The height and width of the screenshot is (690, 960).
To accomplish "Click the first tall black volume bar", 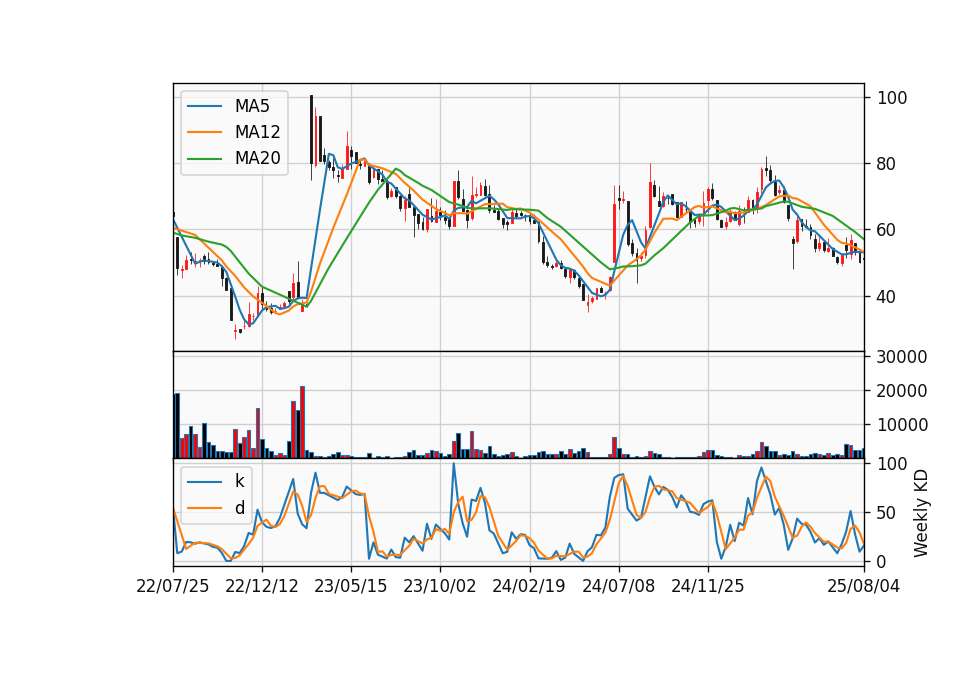I will tap(177, 426).
